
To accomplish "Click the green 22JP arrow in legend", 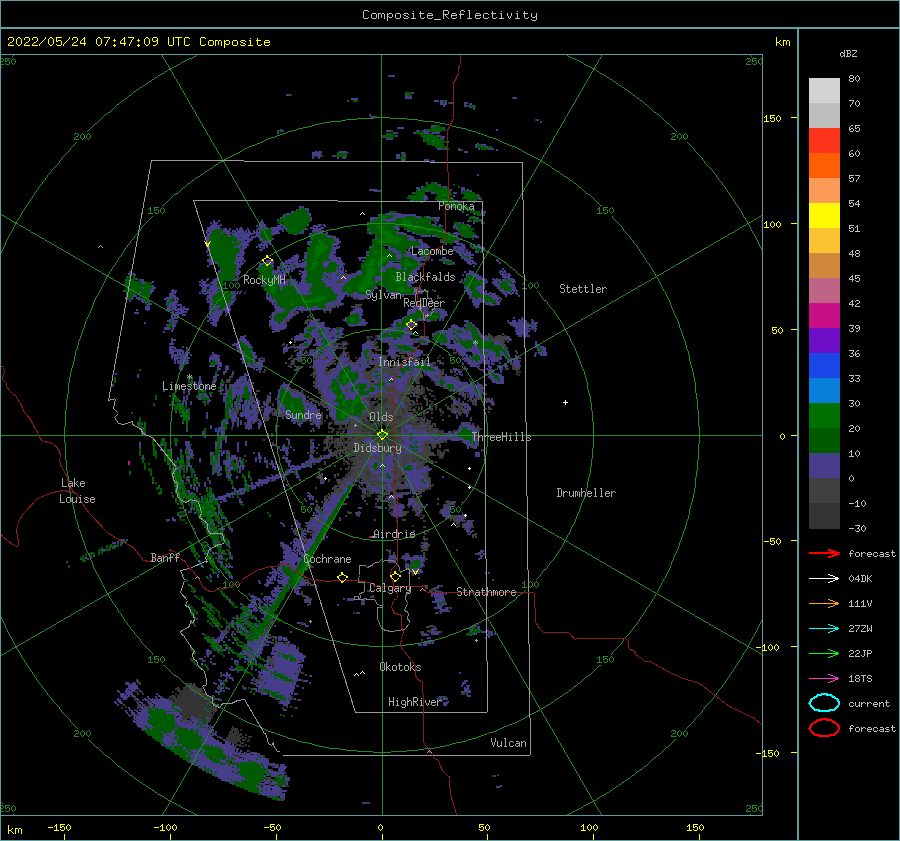I will click(x=824, y=653).
